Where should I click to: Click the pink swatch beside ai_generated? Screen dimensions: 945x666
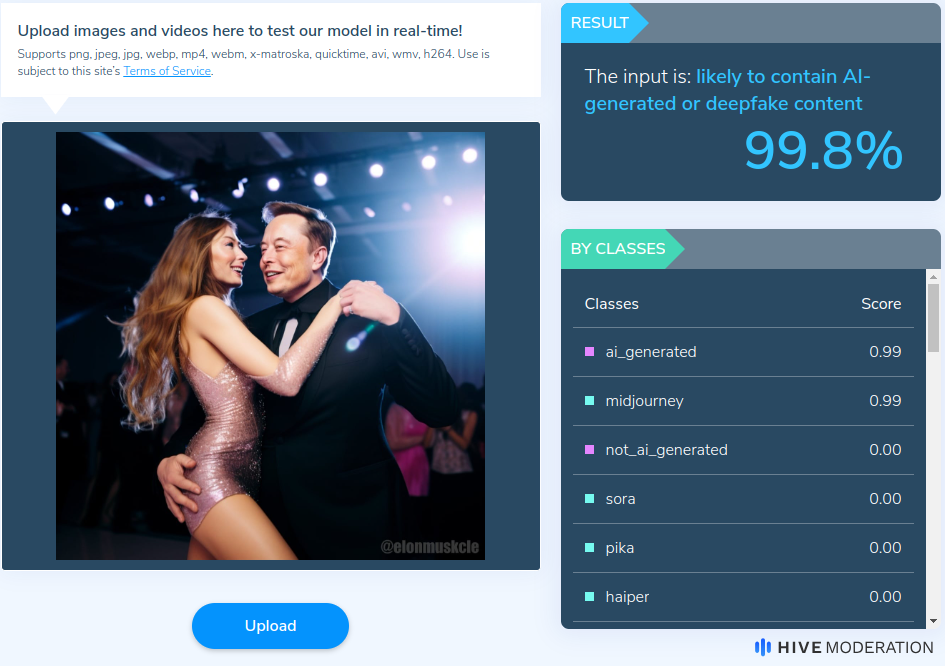(589, 351)
